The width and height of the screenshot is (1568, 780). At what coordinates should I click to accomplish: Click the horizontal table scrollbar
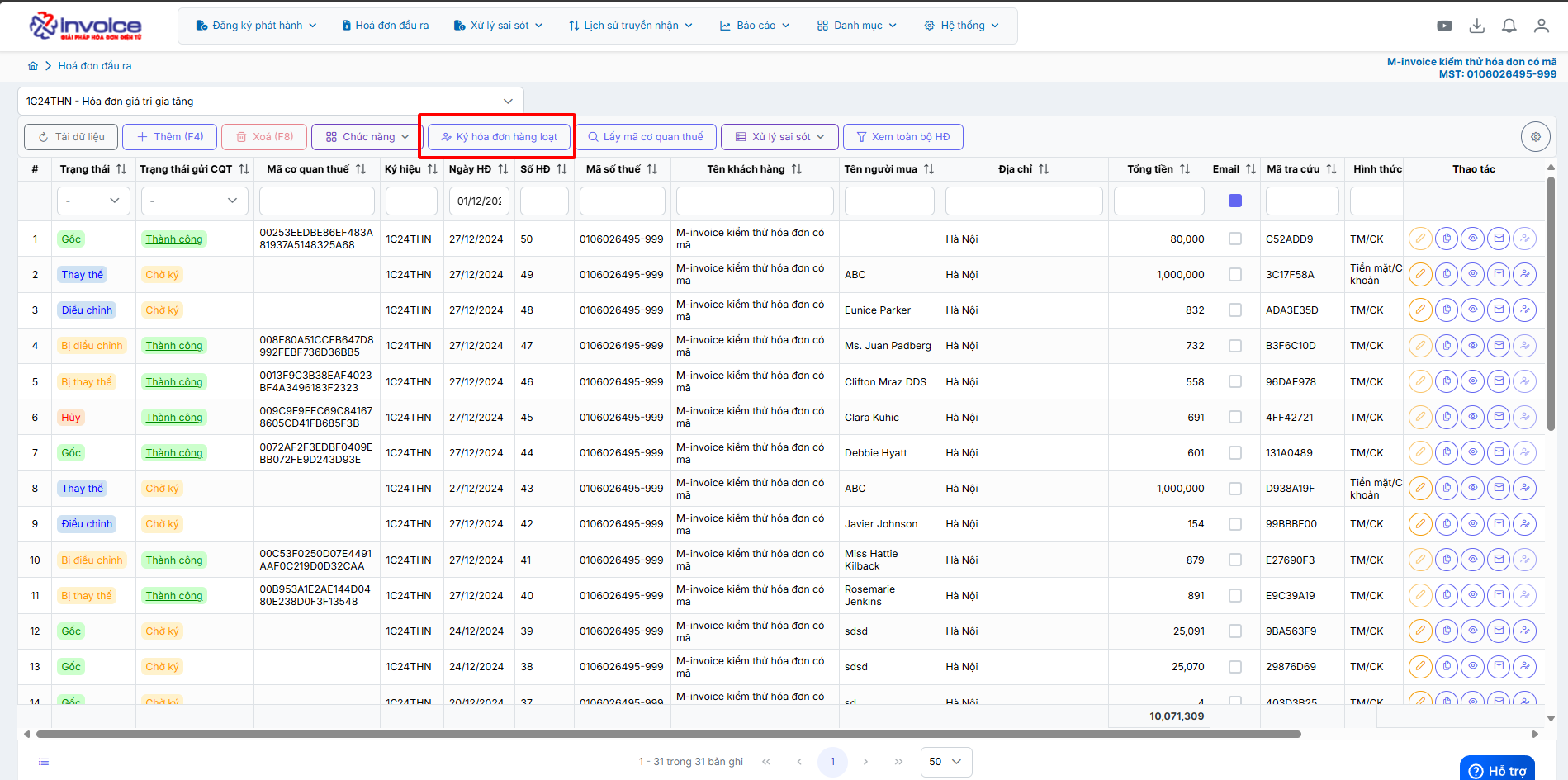(x=669, y=734)
